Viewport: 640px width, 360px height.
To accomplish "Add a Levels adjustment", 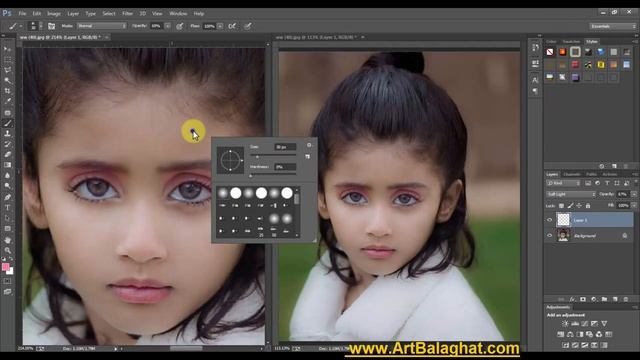I will (x=575, y=324).
